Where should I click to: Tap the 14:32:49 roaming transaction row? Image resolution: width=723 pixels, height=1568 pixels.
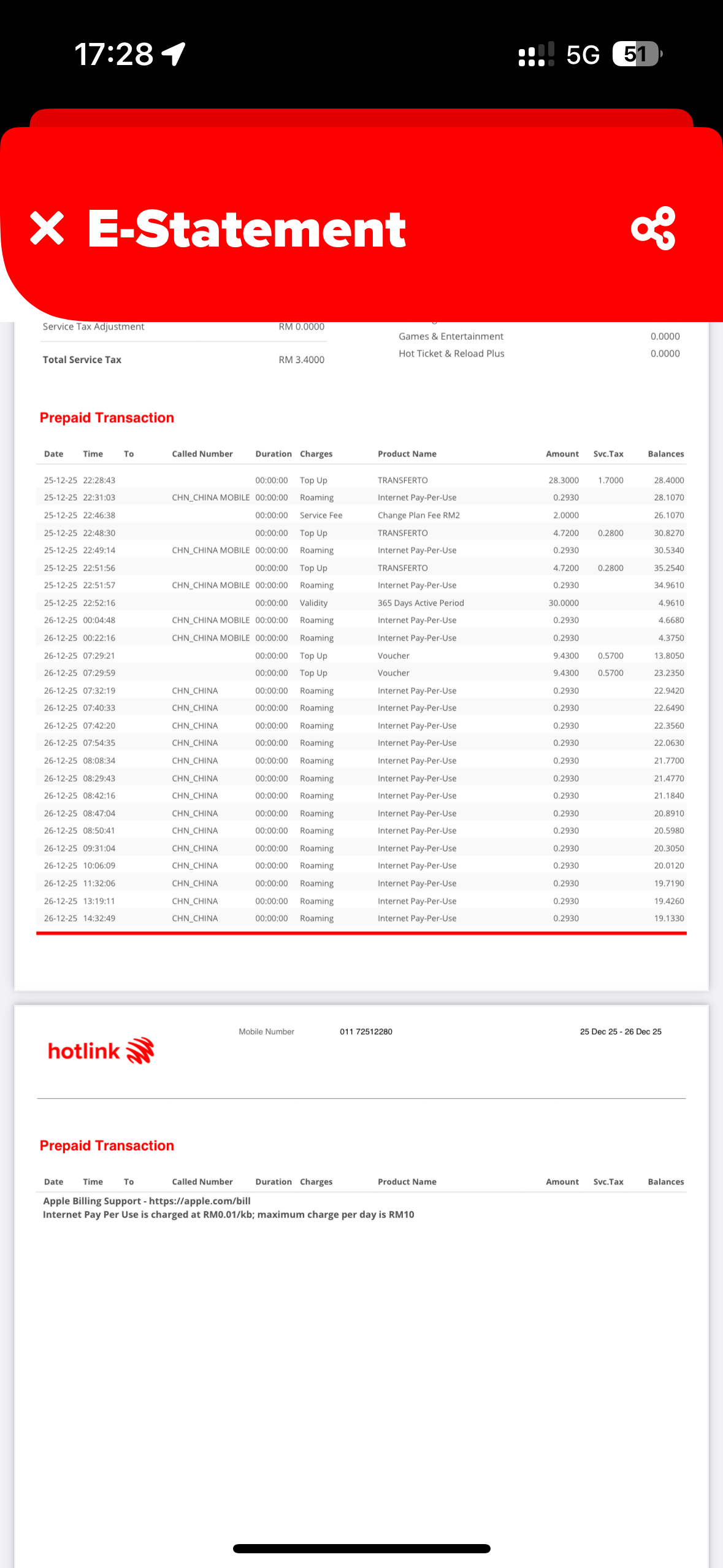coord(362,918)
